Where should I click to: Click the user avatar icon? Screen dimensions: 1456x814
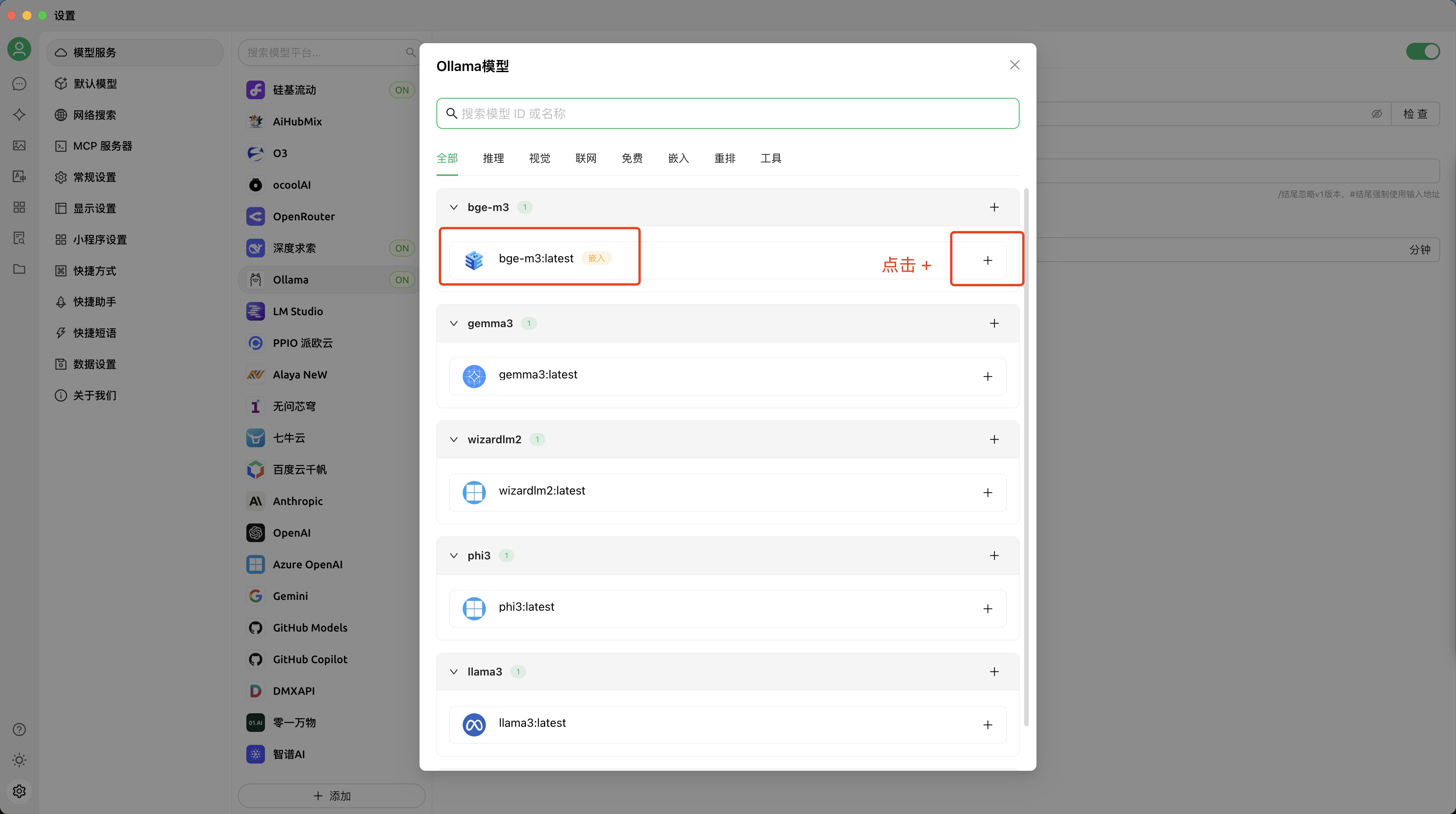pos(19,49)
